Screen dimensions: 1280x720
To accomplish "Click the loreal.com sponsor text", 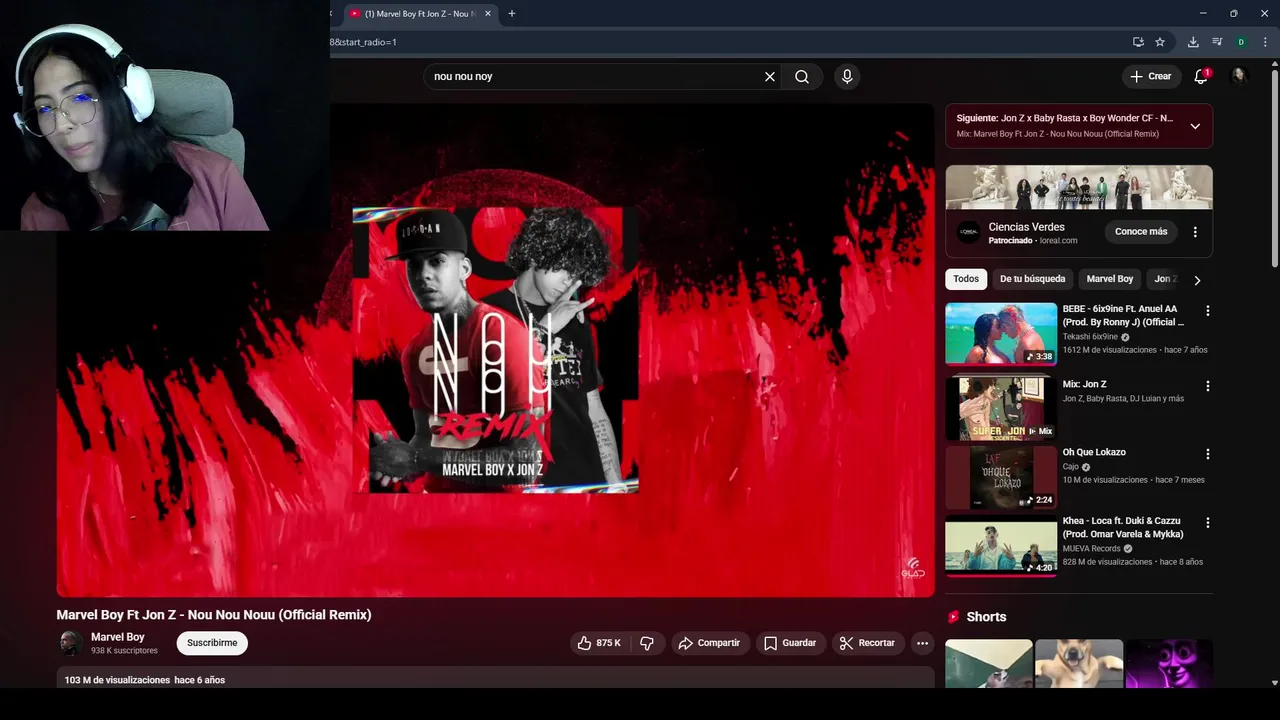I will click(1058, 241).
